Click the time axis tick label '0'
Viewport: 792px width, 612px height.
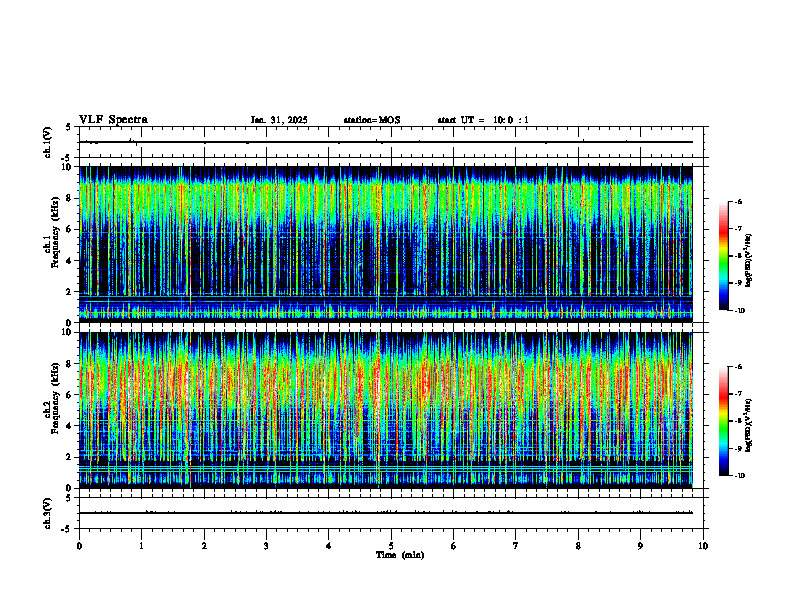[x=79, y=546]
